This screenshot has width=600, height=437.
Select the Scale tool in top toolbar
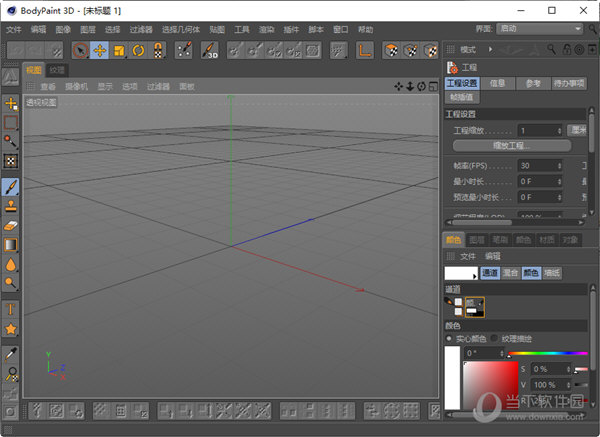point(119,51)
